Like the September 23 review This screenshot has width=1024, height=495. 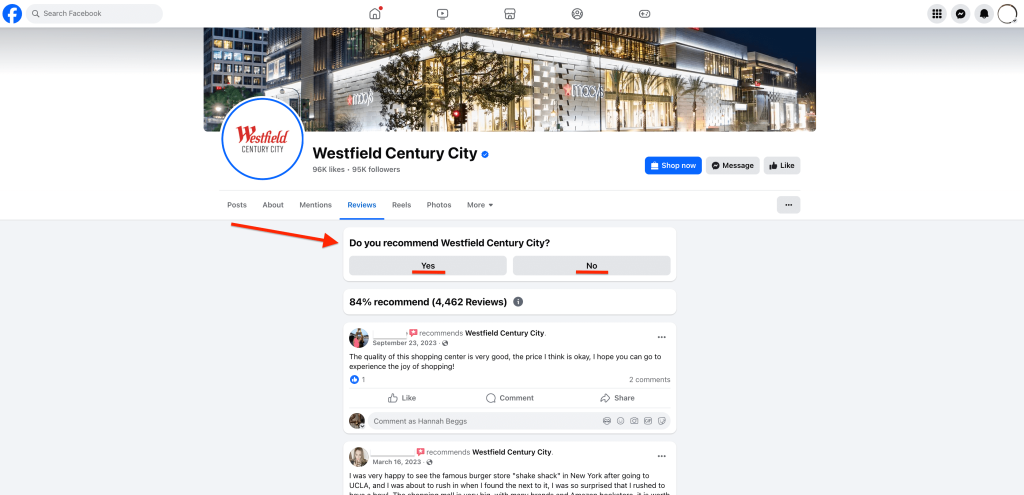pyautogui.click(x=402, y=398)
